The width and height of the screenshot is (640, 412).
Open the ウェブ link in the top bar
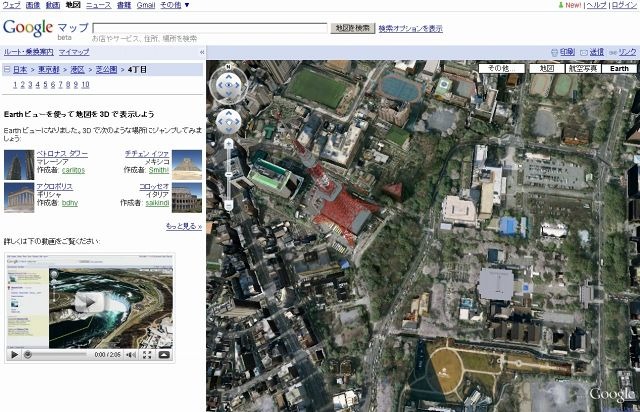11,5
